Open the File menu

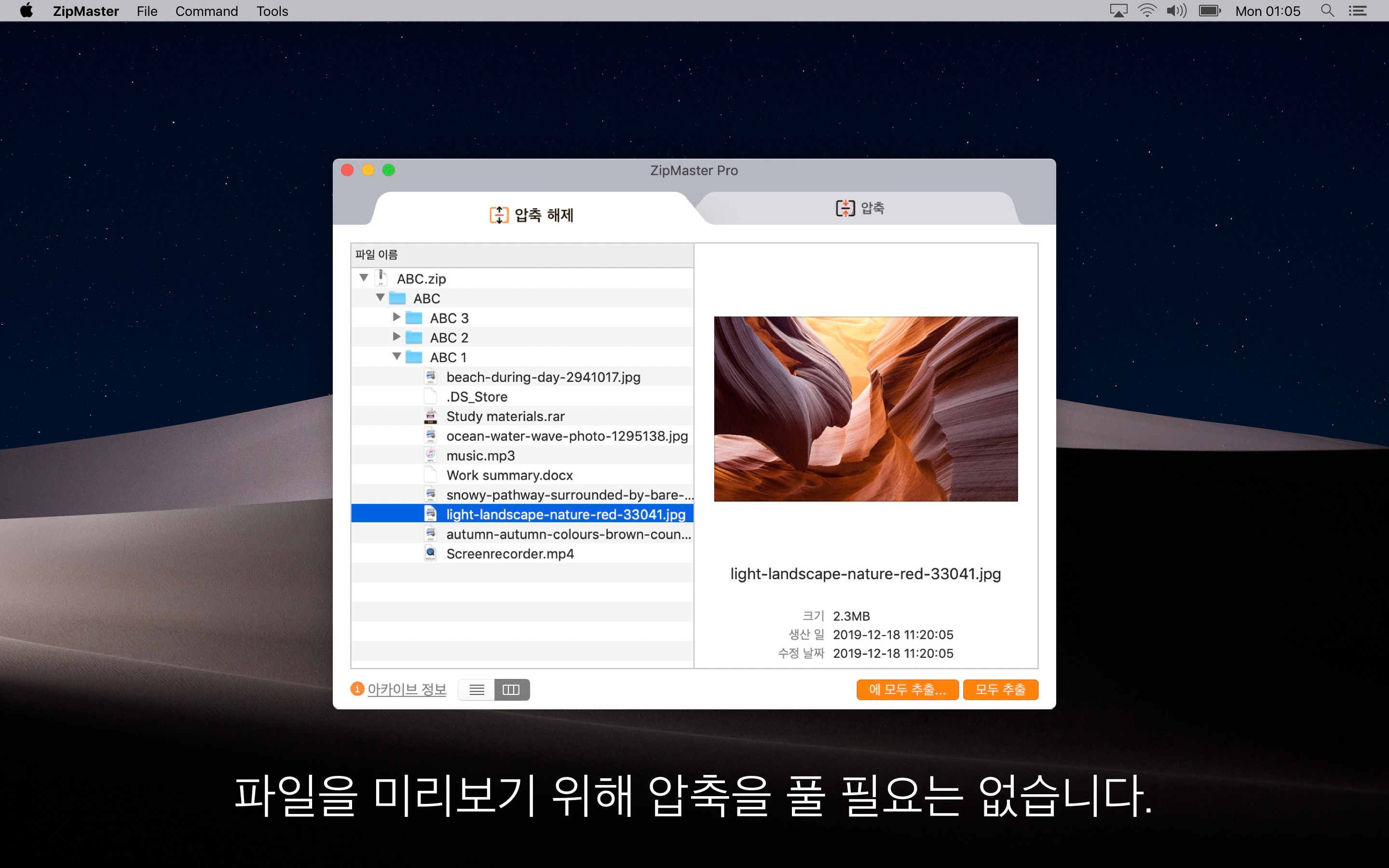point(147,11)
